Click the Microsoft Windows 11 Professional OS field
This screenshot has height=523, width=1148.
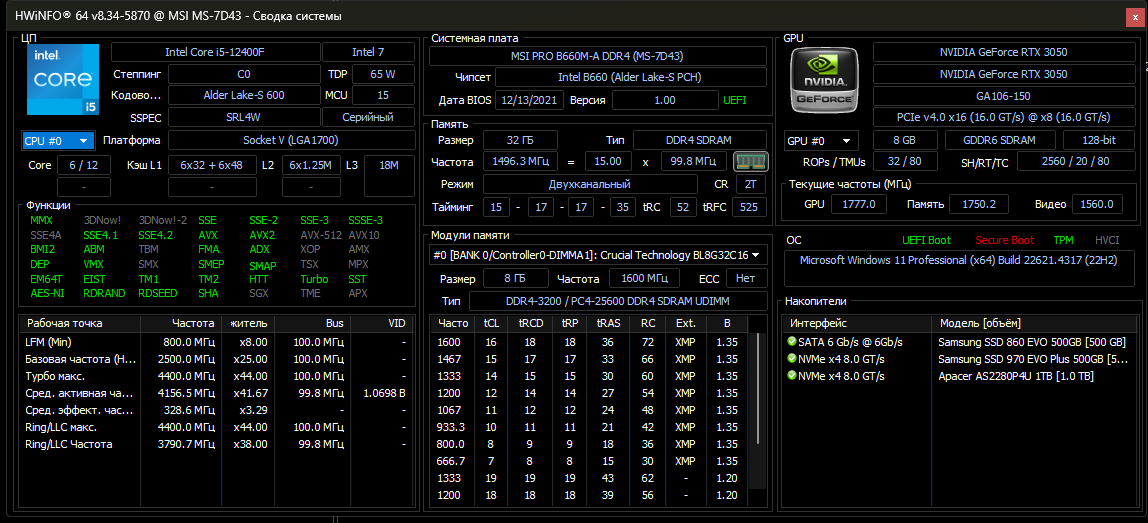(959, 267)
